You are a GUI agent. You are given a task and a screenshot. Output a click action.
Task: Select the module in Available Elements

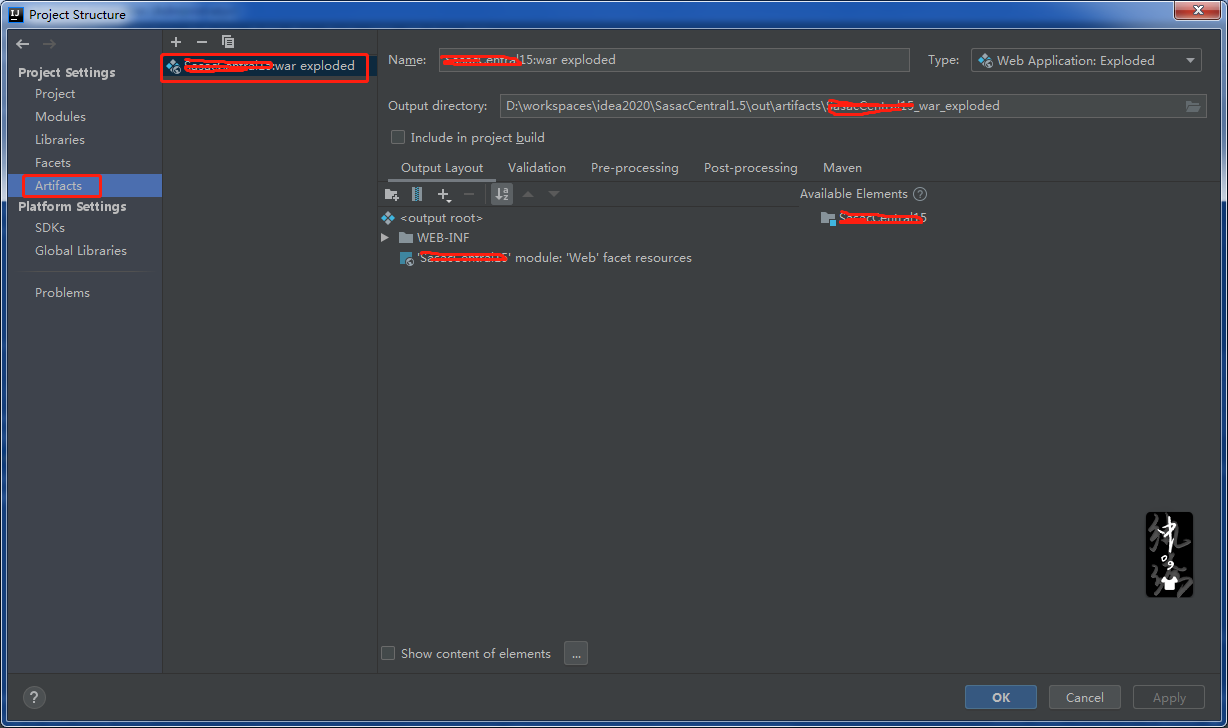pyautogui.click(x=874, y=217)
